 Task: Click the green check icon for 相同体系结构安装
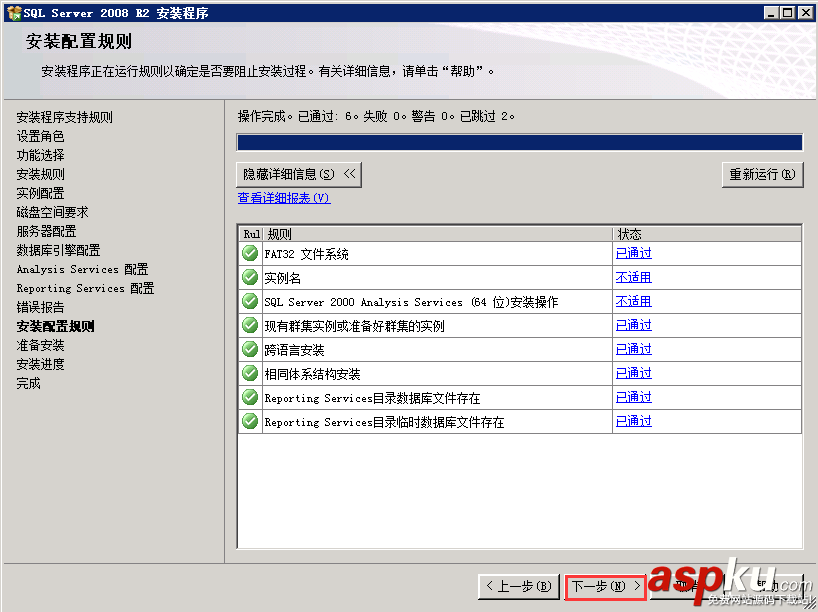point(250,373)
